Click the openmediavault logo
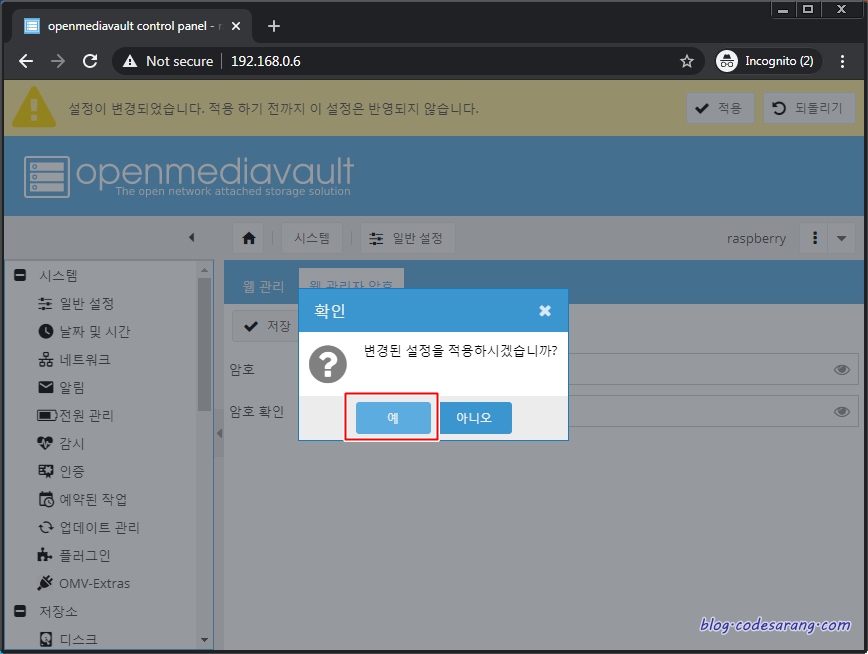 (x=189, y=176)
